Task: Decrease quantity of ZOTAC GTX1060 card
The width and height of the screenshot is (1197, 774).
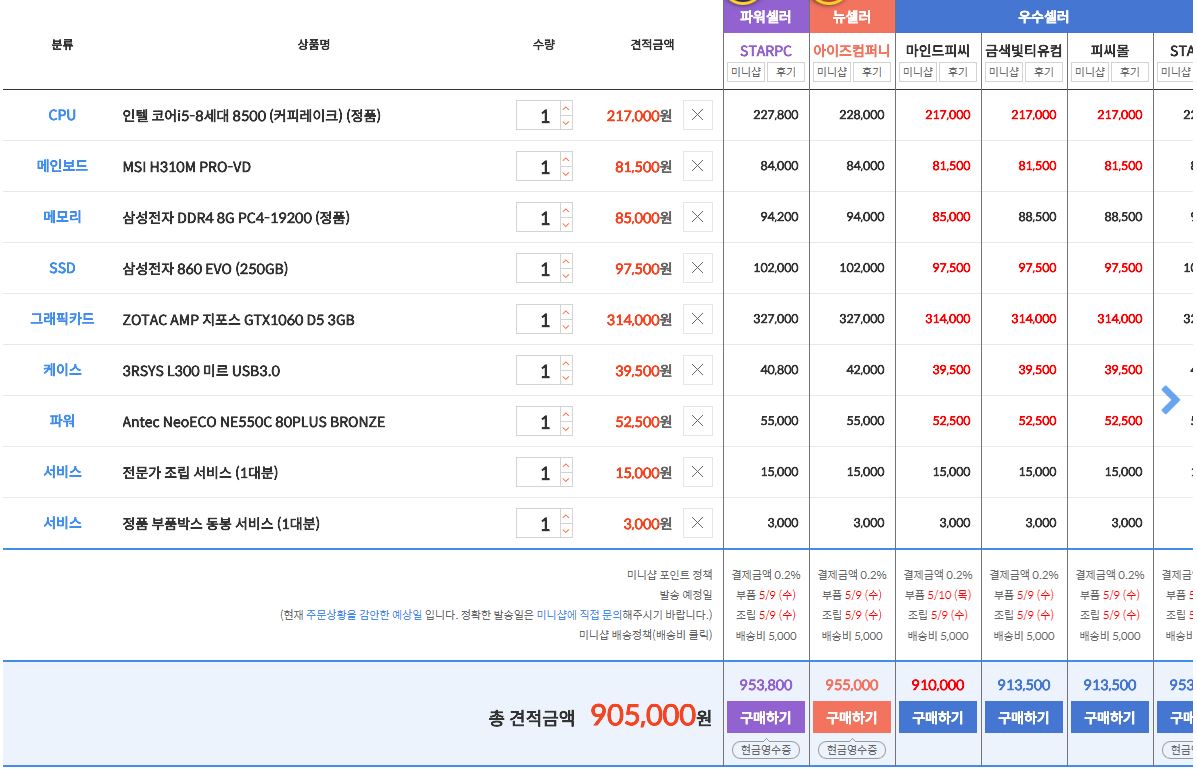Action: tap(566, 326)
